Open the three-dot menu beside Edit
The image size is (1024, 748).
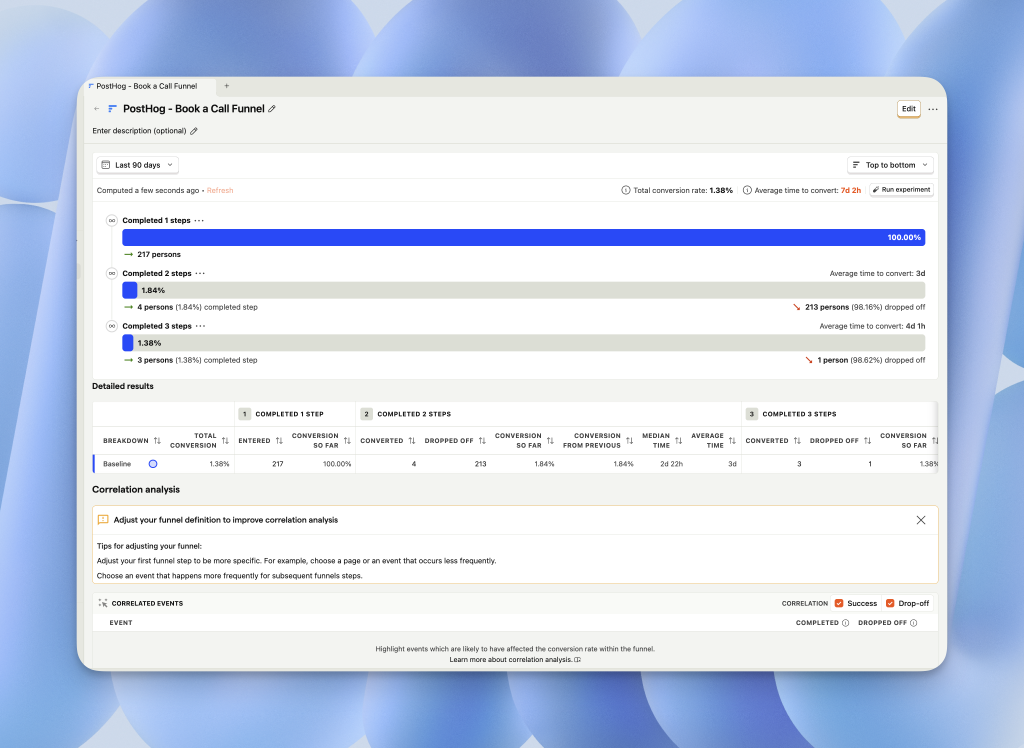point(933,109)
